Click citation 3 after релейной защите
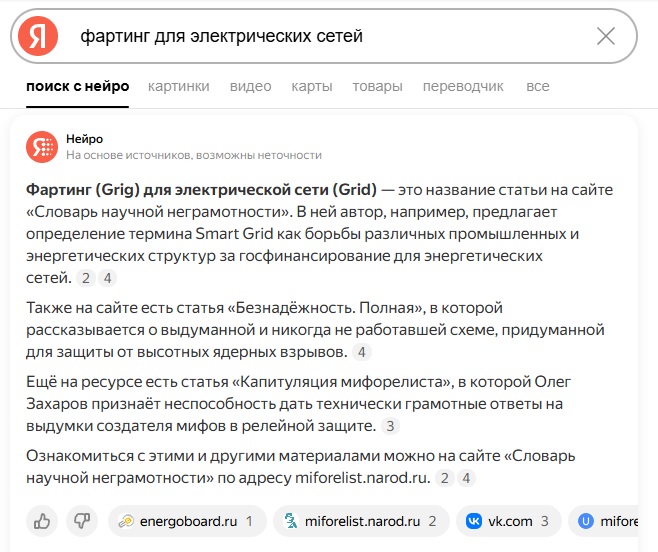Image resolution: width=658 pixels, height=552 pixels. pos(390,426)
